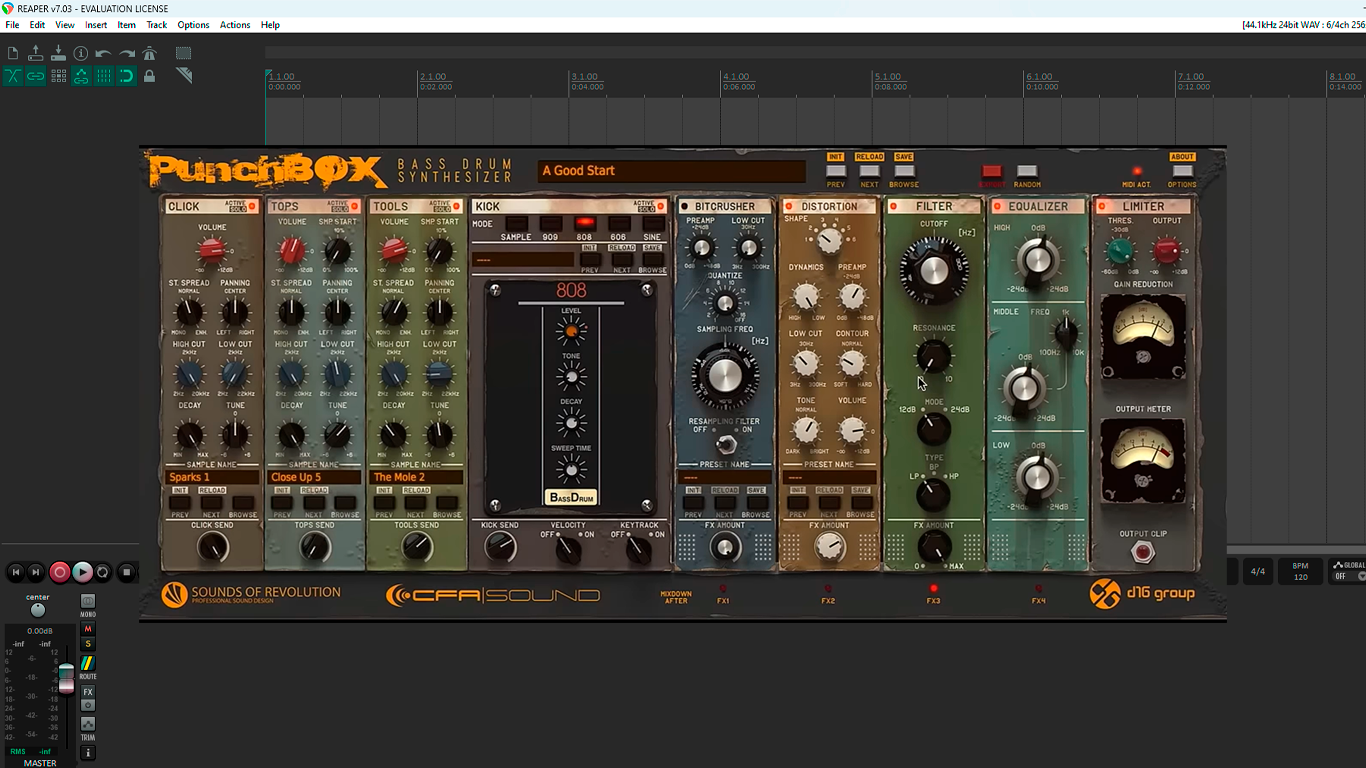Open The Mole 2 sample selector
This screenshot has width=1366, height=768.
pos(417,477)
